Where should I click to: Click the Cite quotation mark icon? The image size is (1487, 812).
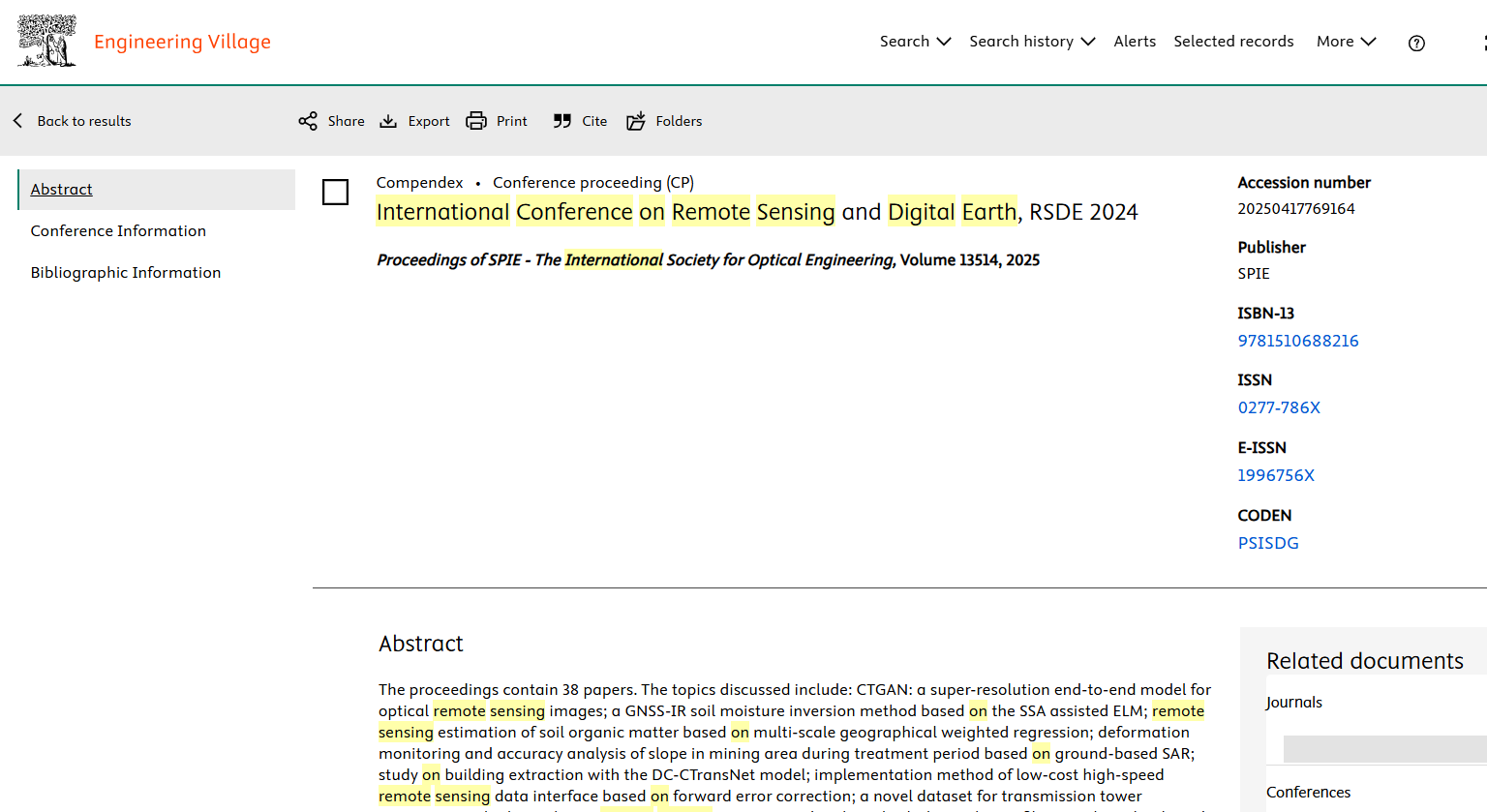(x=561, y=121)
